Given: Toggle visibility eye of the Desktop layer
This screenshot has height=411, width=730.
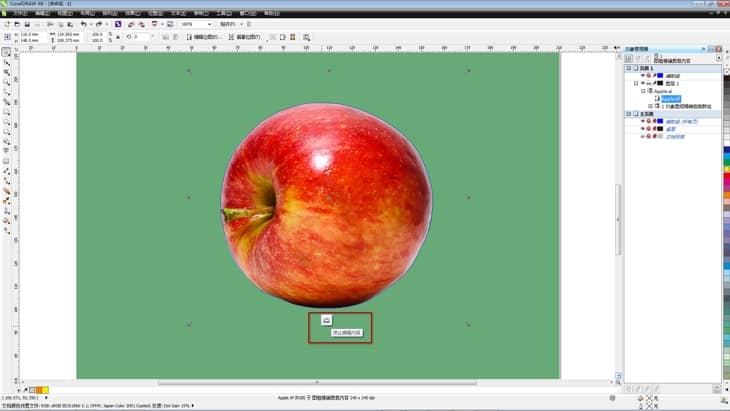Looking at the screenshot, I should [x=641, y=129].
